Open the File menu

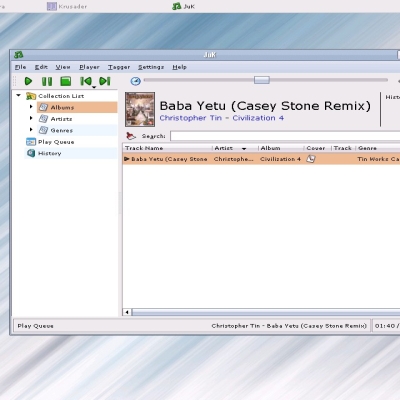[x=20, y=67]
